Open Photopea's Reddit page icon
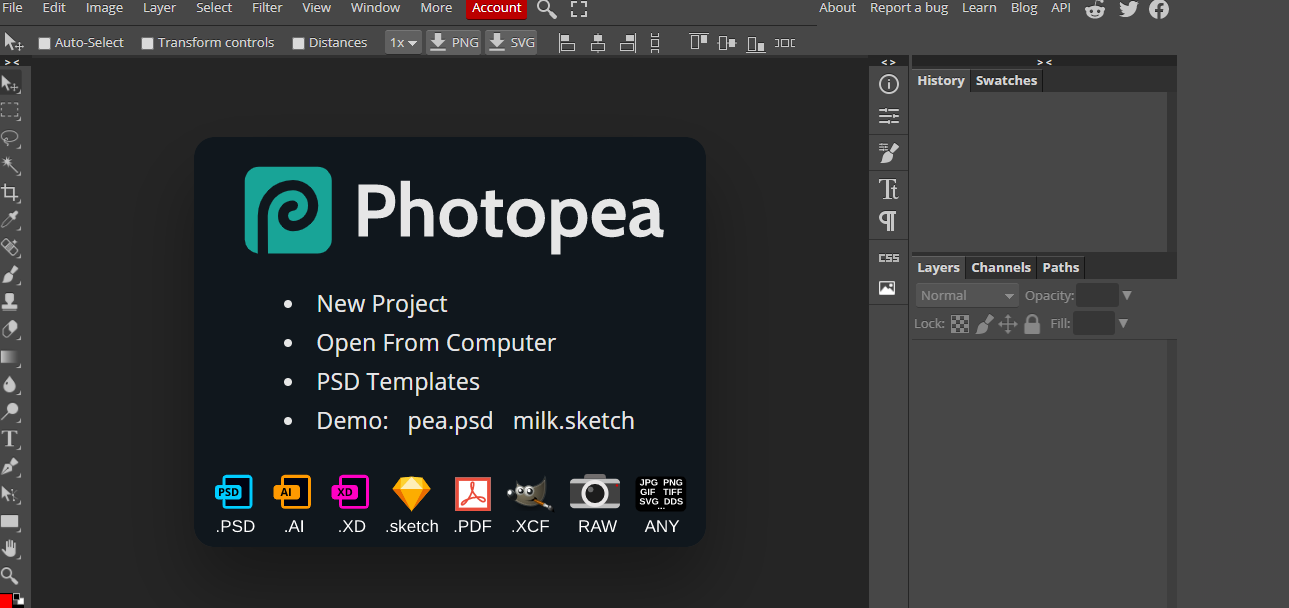Screen dimensions: 1289x608 click(1096, 9)
